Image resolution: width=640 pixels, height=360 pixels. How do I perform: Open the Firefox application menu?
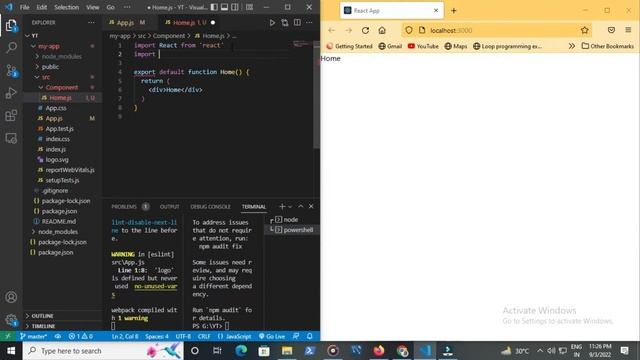click(628, 30)
